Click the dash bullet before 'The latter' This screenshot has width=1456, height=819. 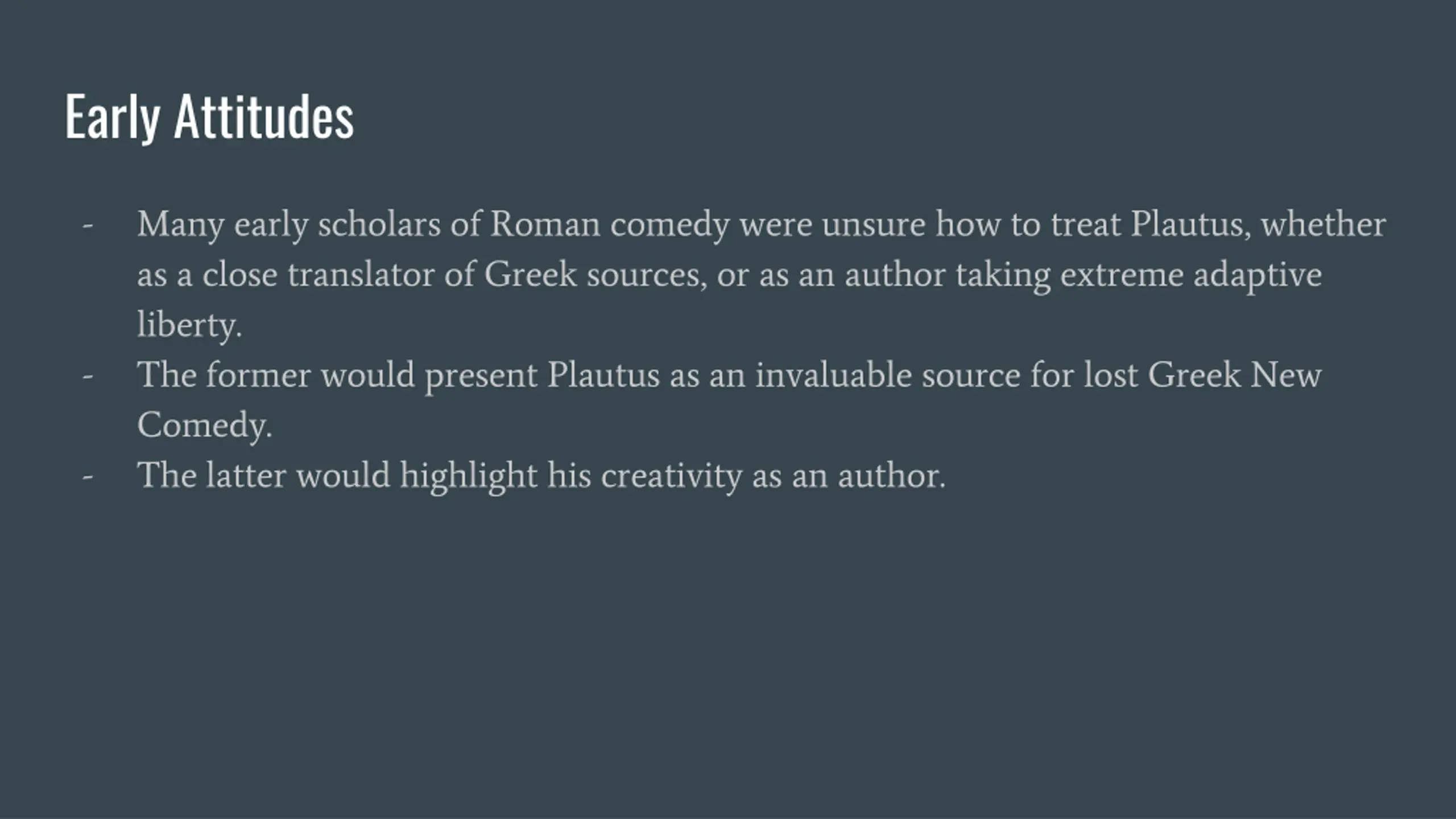(88, 476)
